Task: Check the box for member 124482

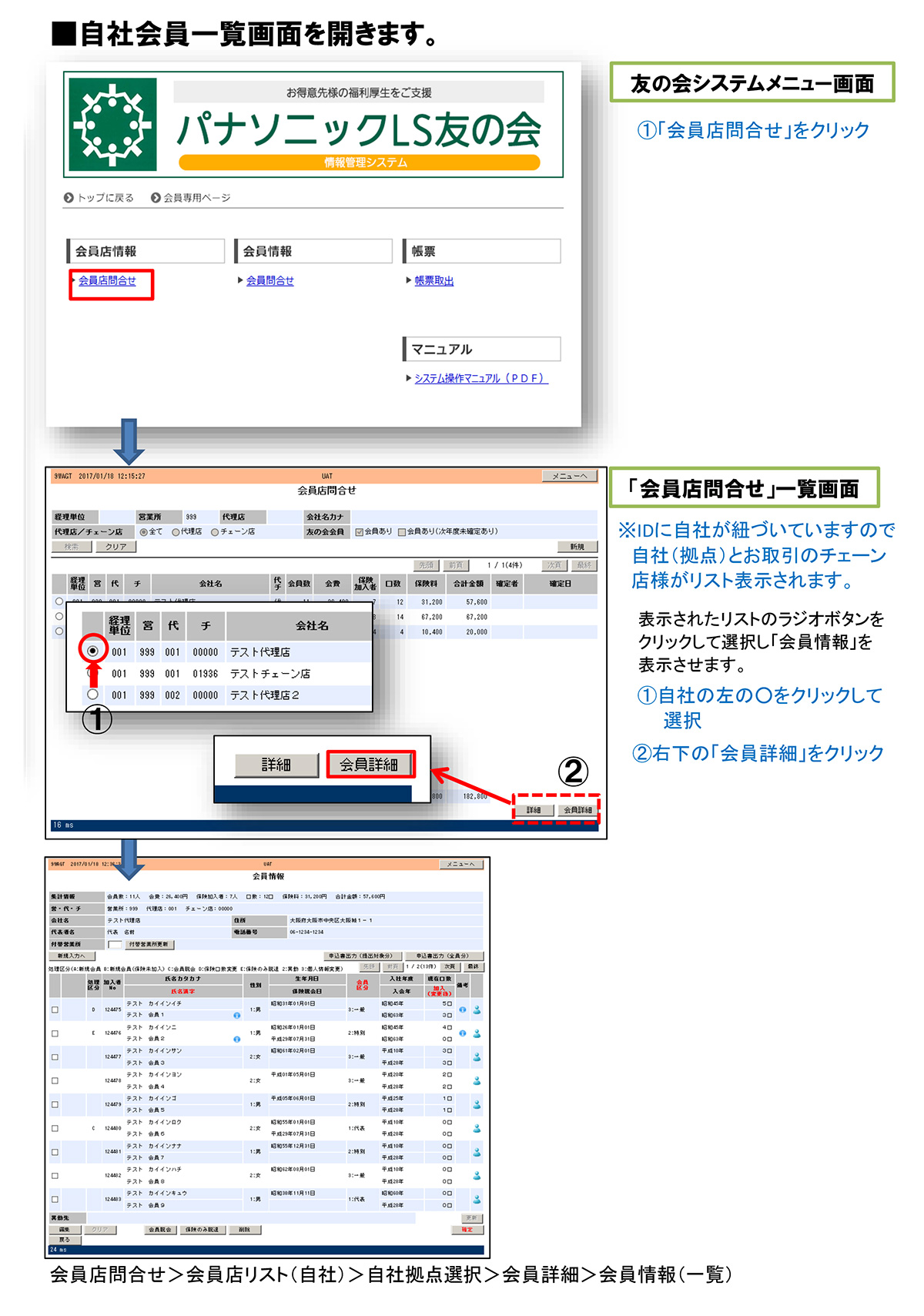Action: [55, 1176]
